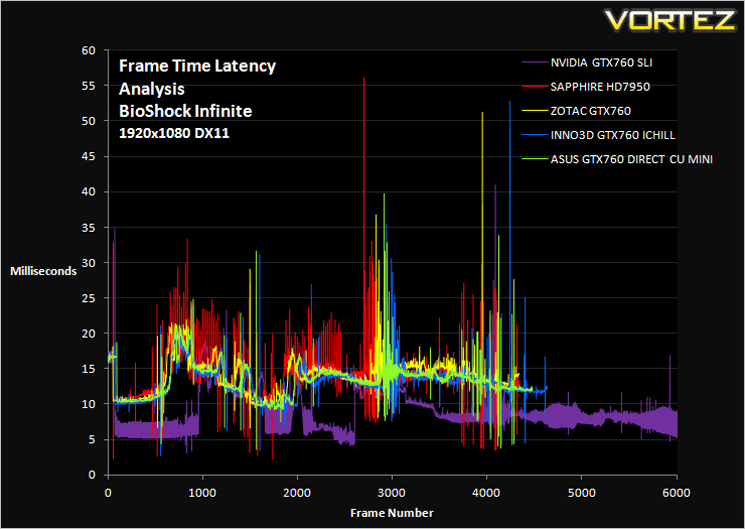This screenshot has height=529, width=745.
Task: Click the 60 value on the y-axis
Action: (89, 50)
